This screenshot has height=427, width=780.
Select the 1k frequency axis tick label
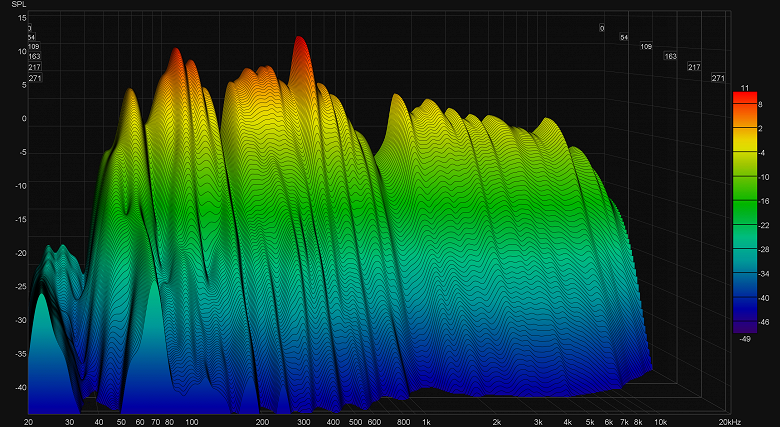point(426,423)
